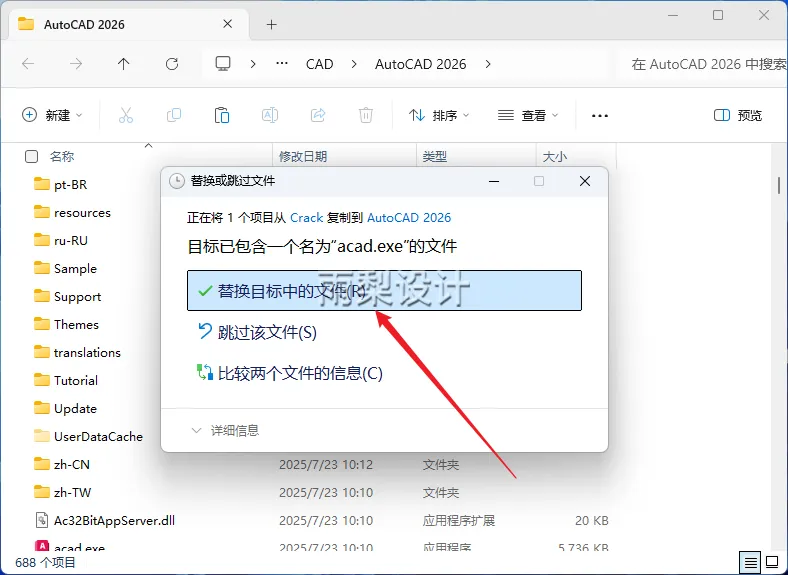
Task: Select the Update folder
Action: pos(65,408)
